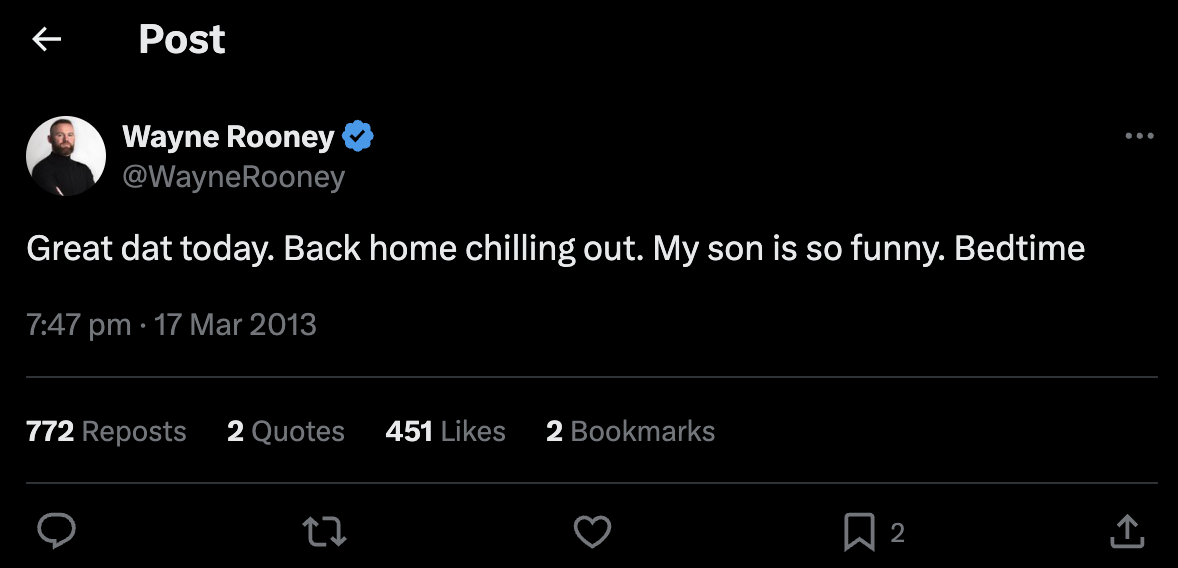The height and width of the screenshot is (568, 1178).
Task: Open the 2 Quotes list
Action: (x=286, y=431)
